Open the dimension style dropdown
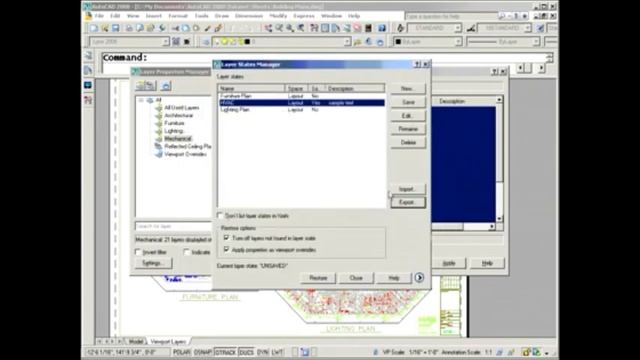Image resolution: width=640 pixels, height=360 pixels. point(528,28)
